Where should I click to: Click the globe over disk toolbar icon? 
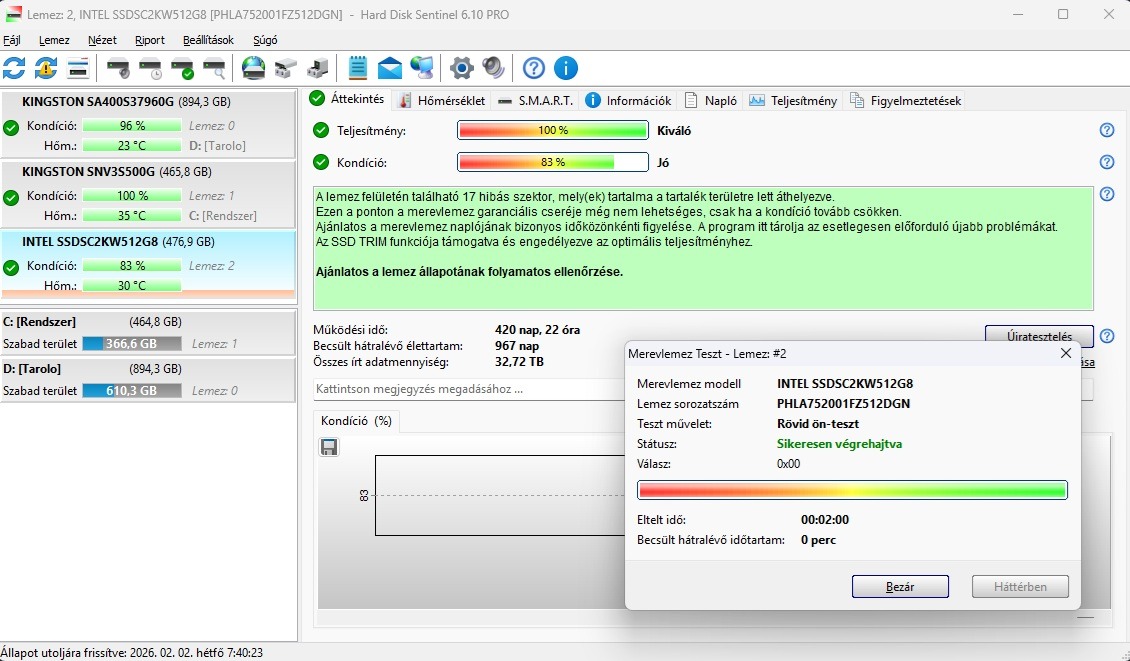coord(254,68)
